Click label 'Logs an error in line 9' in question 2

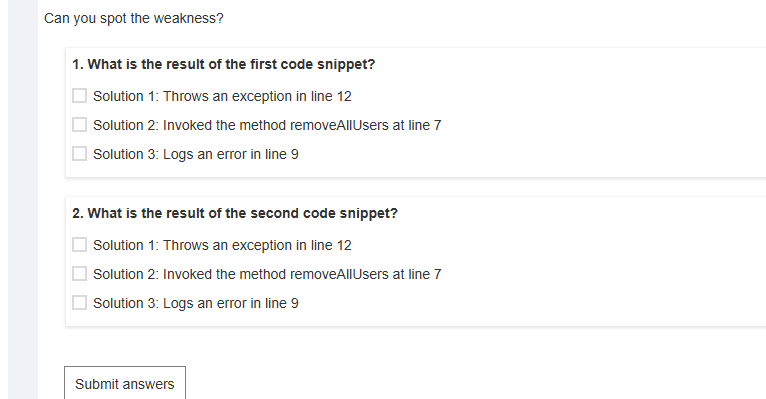click(231, 303)
